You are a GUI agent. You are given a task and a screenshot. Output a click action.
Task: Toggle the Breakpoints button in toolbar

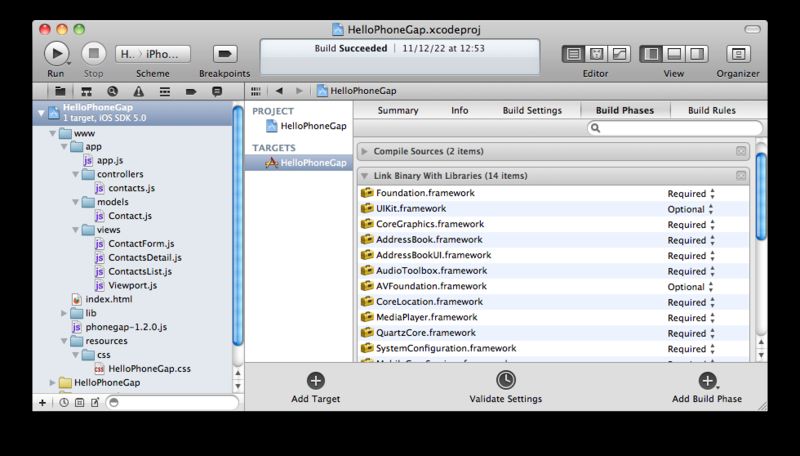224,54
